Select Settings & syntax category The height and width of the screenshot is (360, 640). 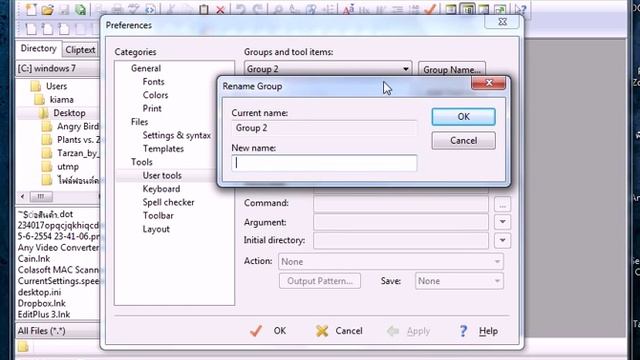point(177,136)
